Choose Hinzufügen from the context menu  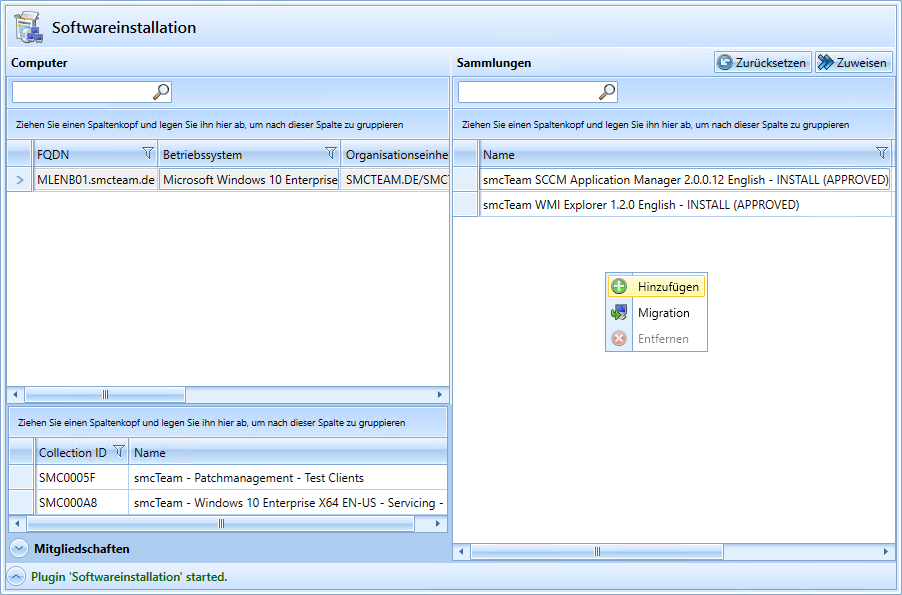[x=656, y=286]
